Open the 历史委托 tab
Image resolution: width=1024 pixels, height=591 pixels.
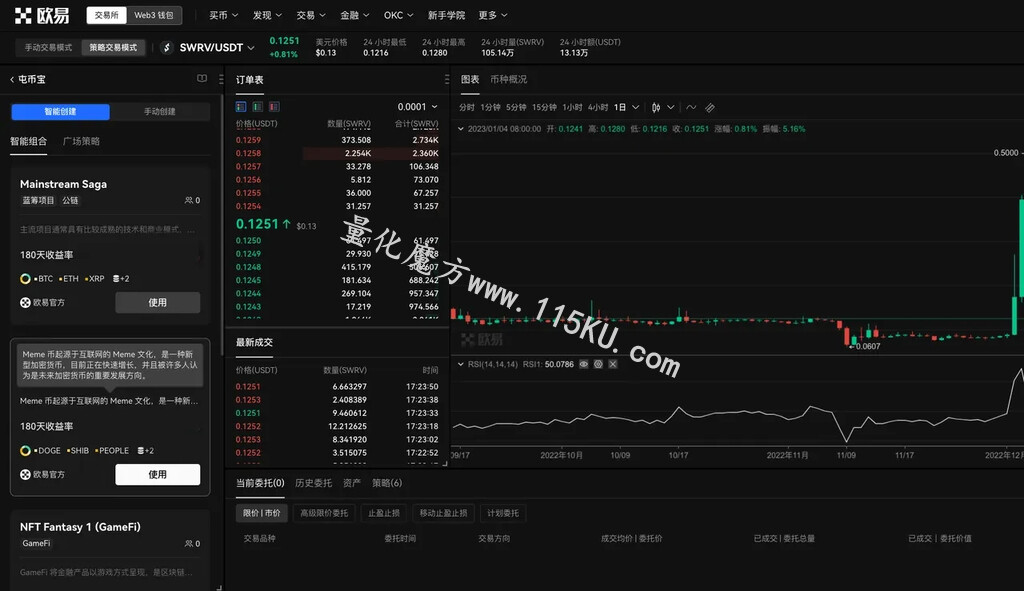(313, 483)
